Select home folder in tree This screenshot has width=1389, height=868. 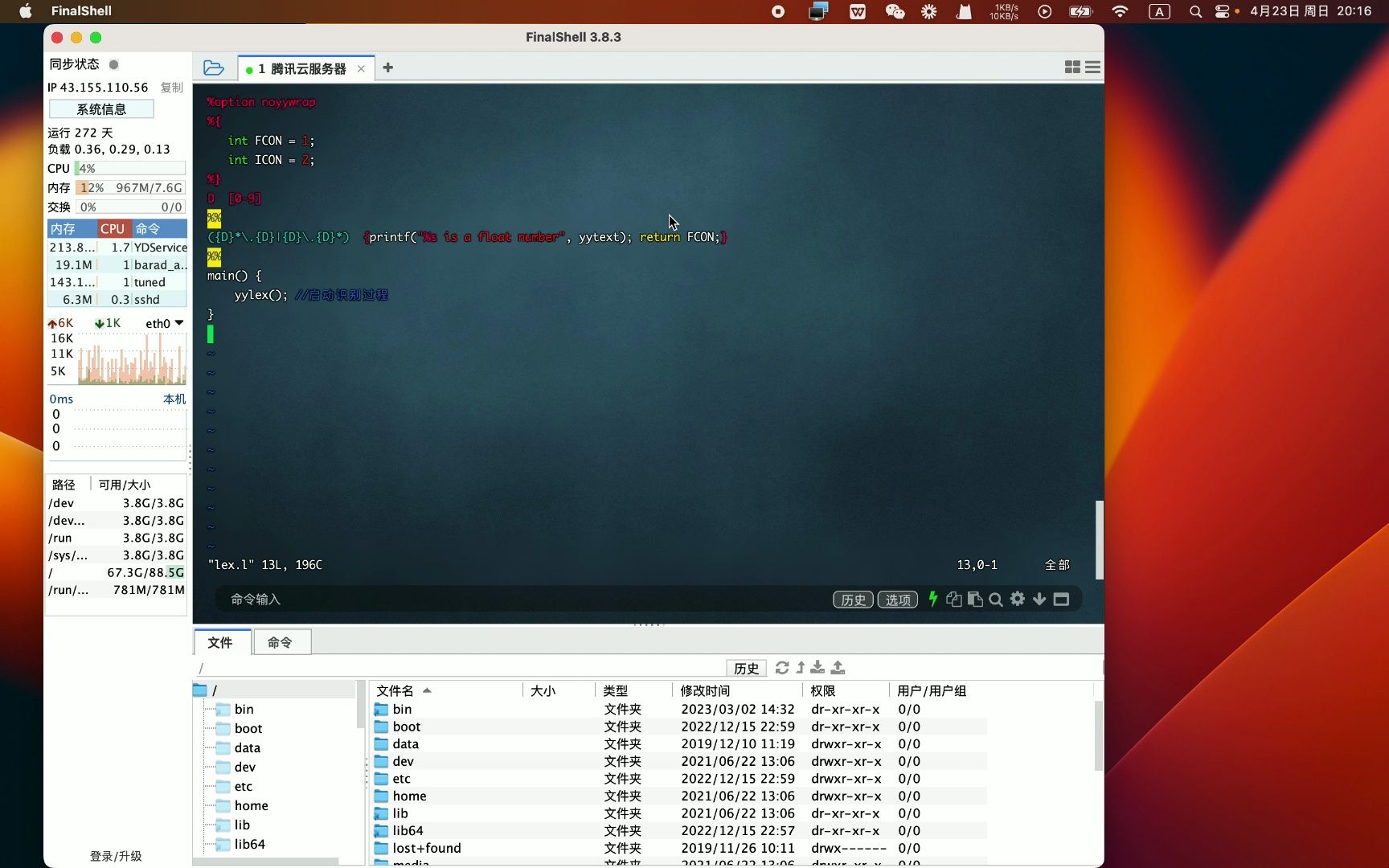[251, 806]
